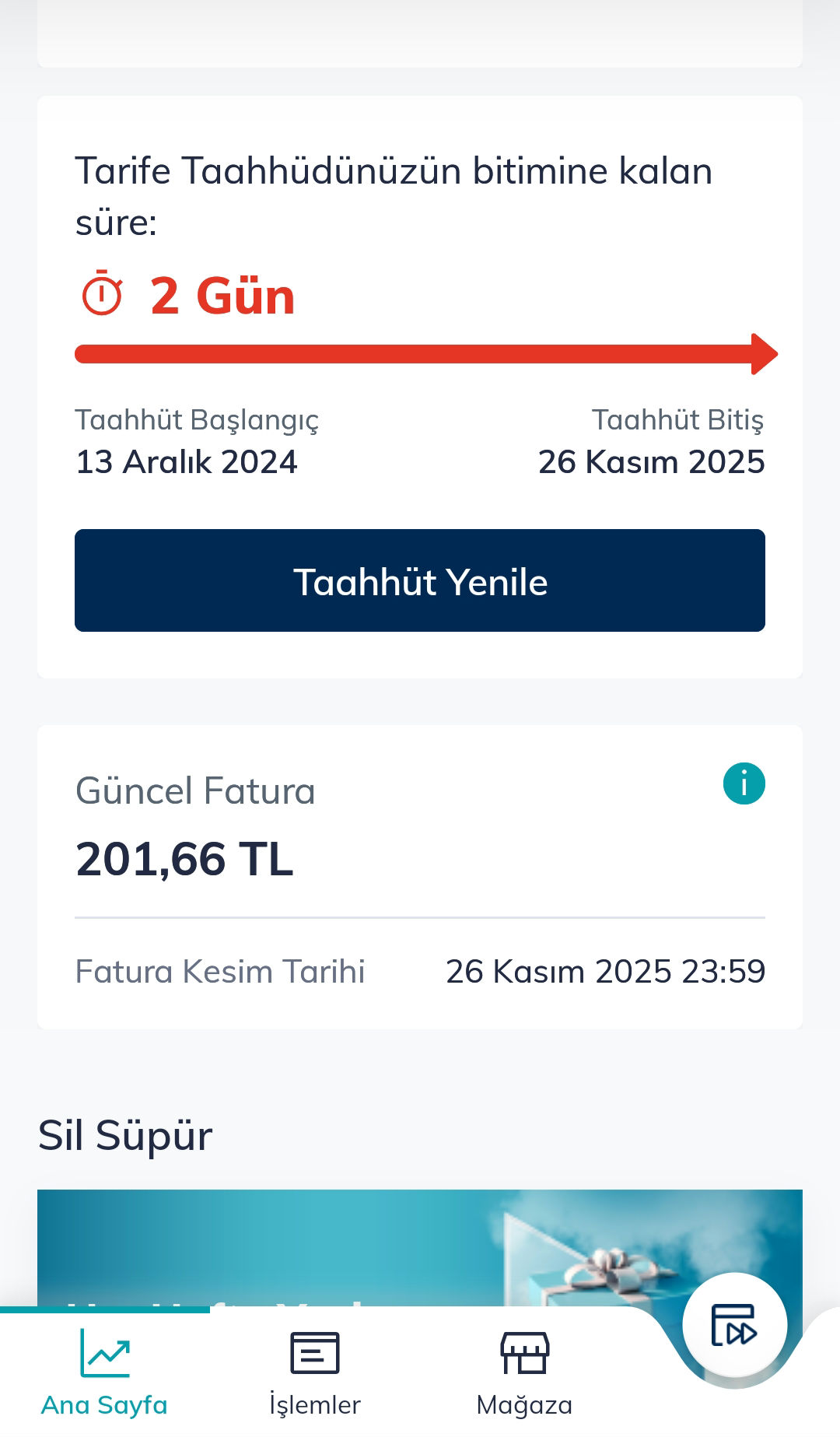Tap the Güncel Fatura card title

(195, 791)
